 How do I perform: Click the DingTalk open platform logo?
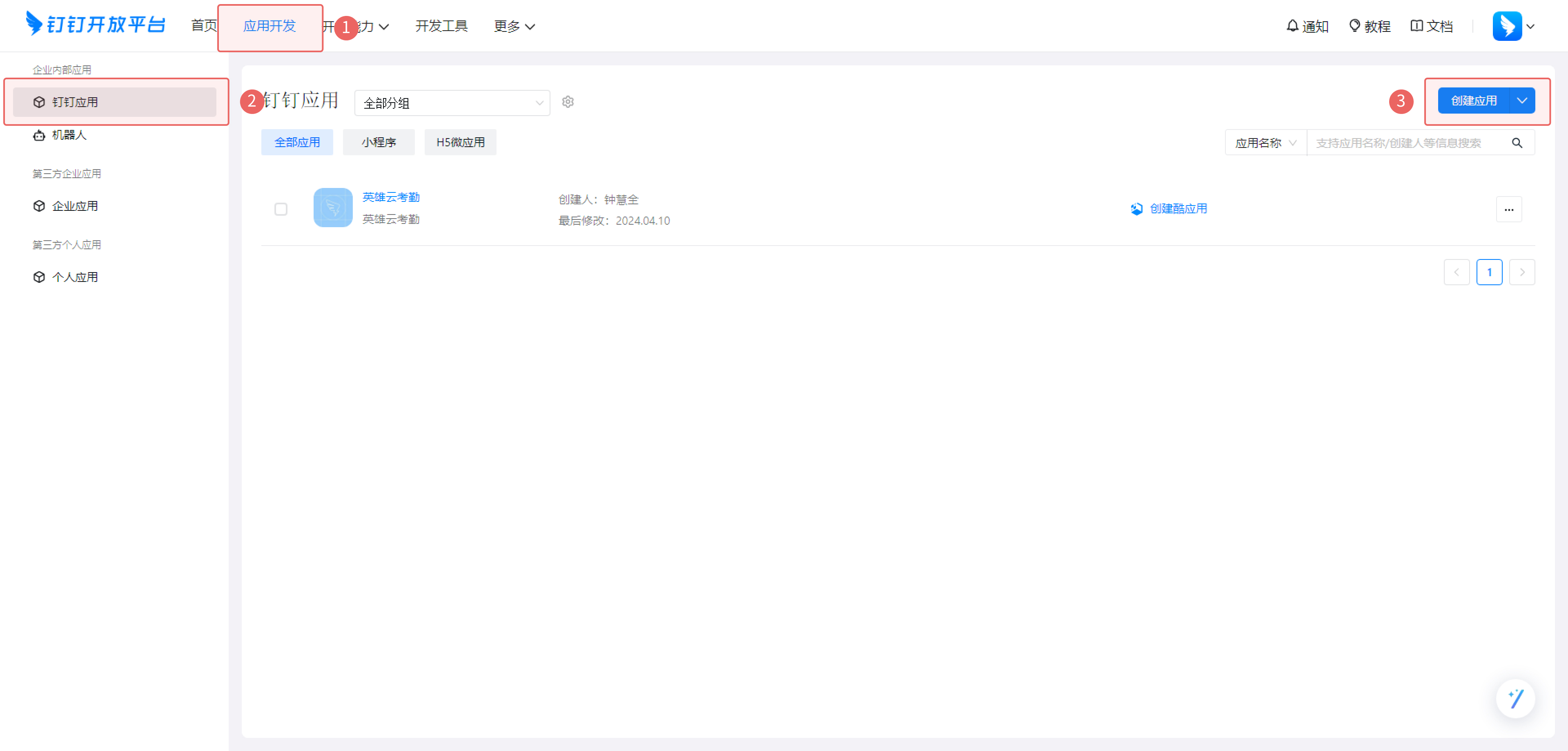95,25
